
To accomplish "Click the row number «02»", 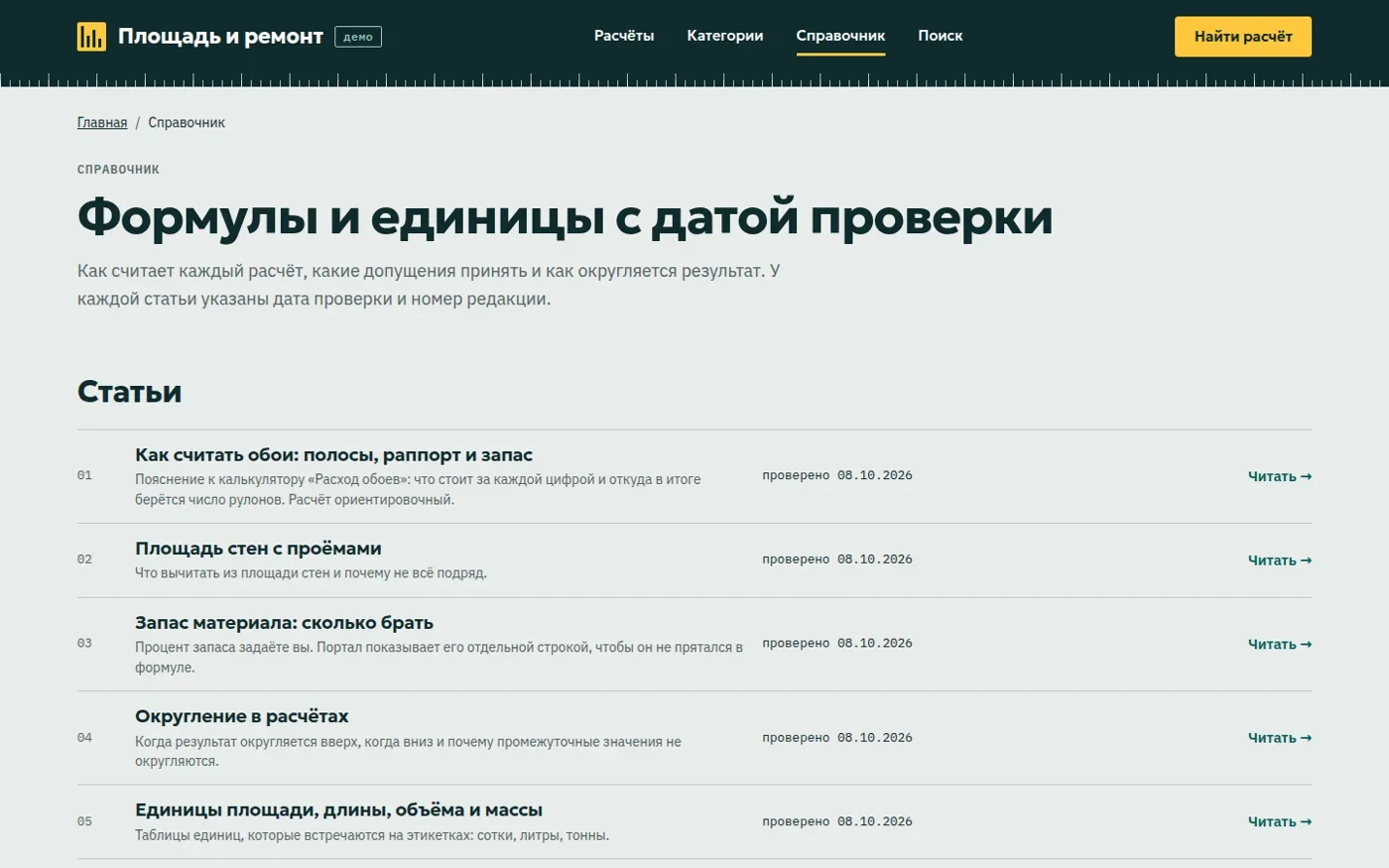I will click(x=84, y=560).
